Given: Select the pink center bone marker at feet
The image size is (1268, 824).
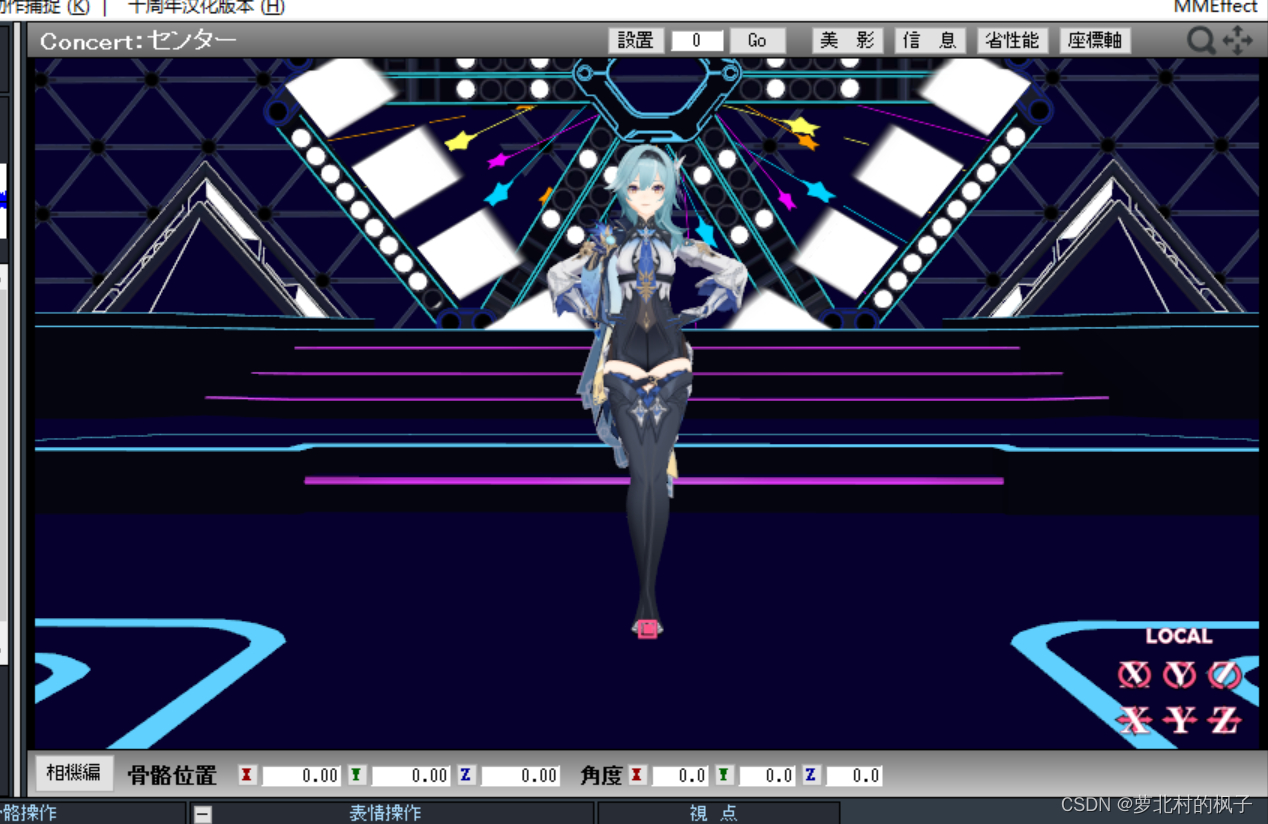Looking at the screenshot, I should (x=647, y=628).
